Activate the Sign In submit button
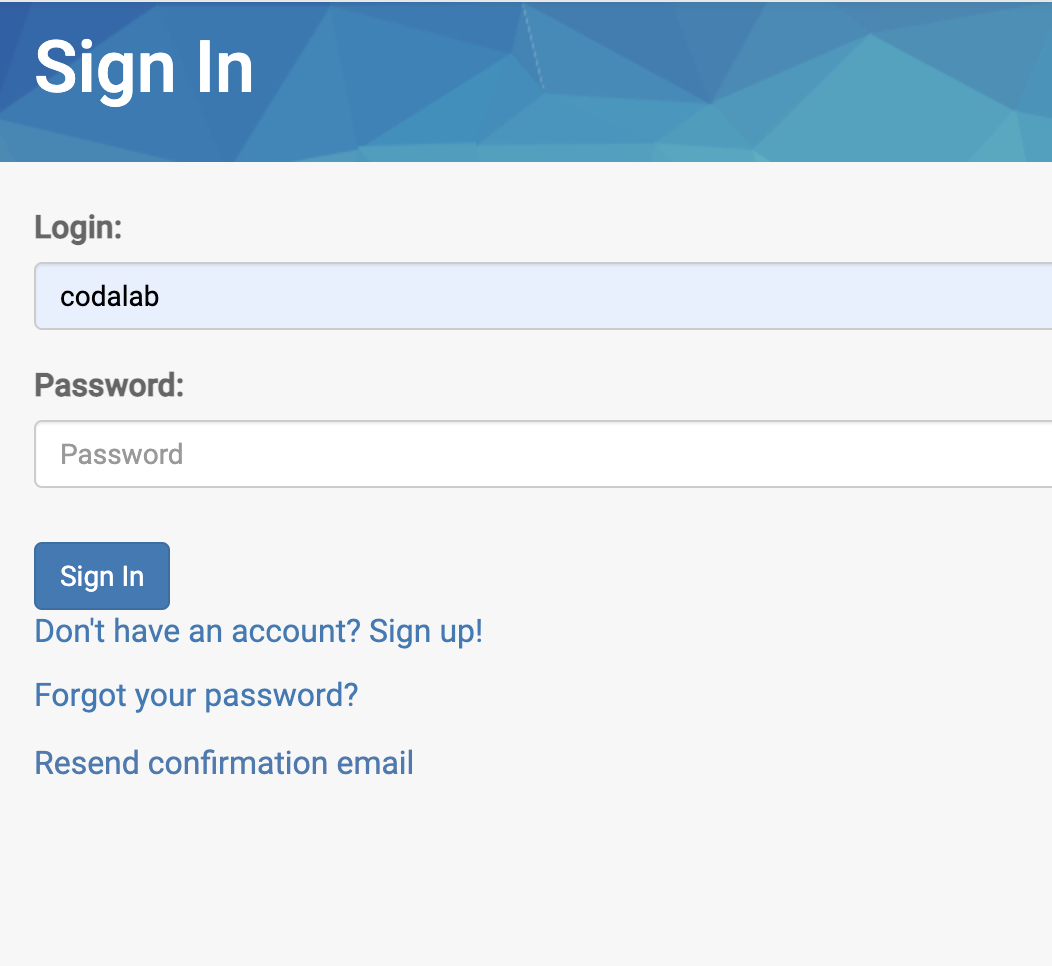This screenshot has width=1052, height=966. tap(101, 576)
